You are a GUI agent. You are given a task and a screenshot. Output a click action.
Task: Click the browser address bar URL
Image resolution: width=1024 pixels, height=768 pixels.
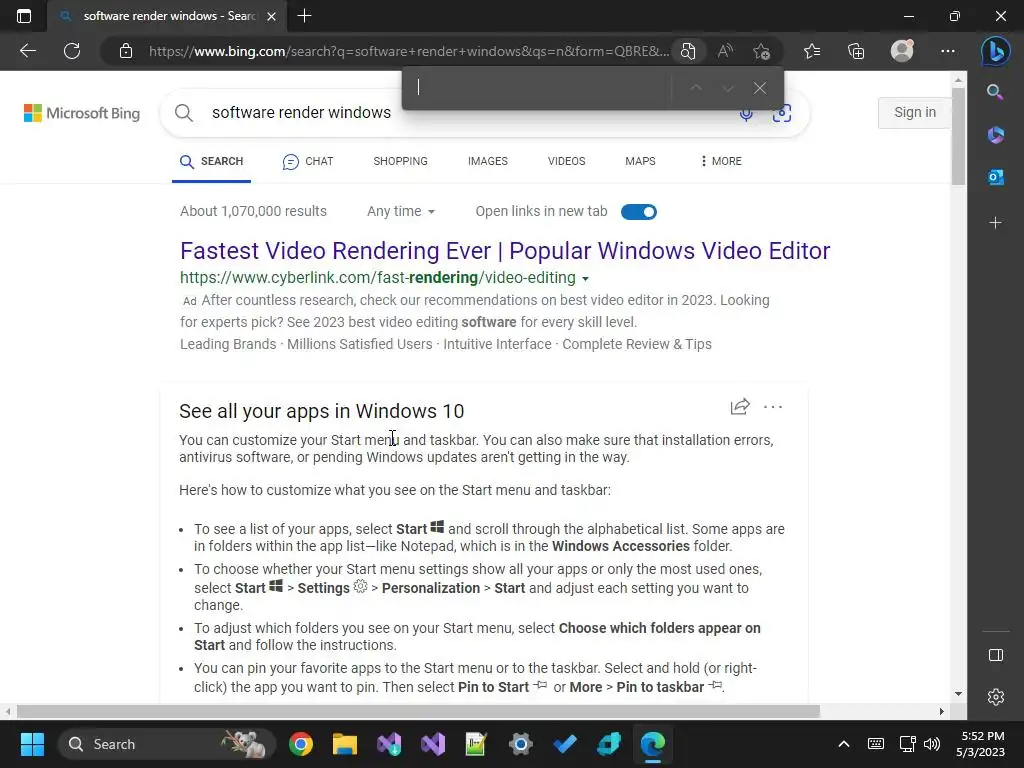coord(408,51)
